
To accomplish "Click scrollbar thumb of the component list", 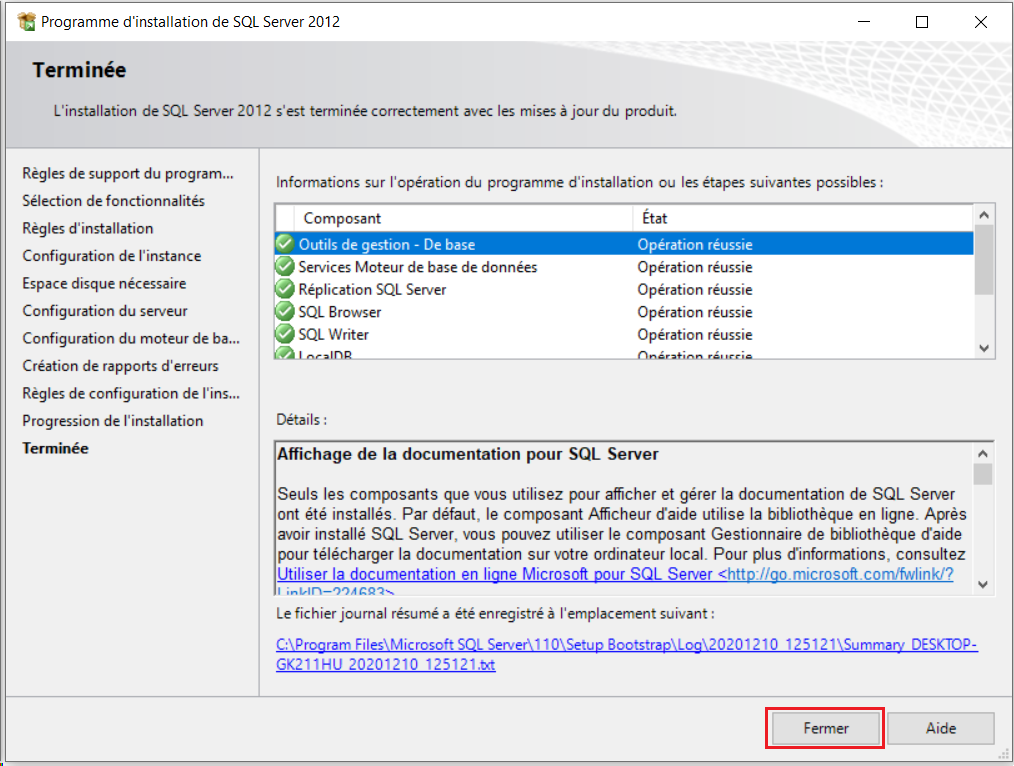I will (x=984, y=259).
